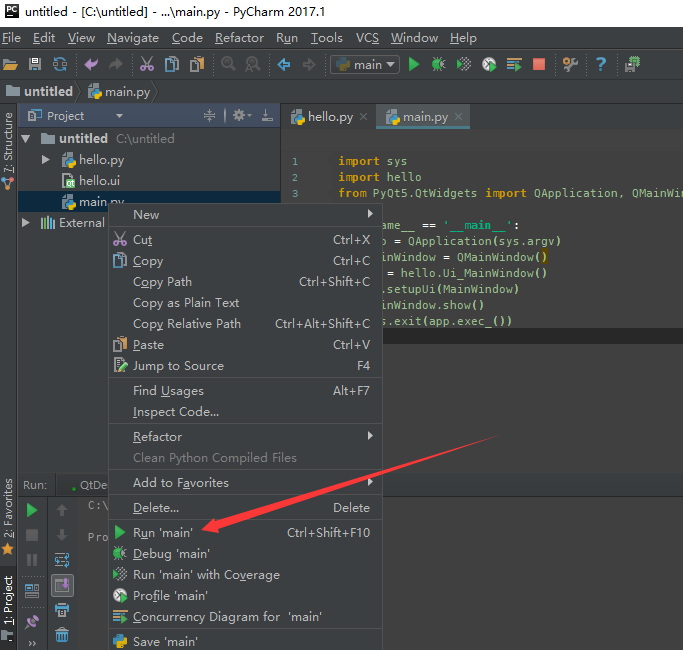Click the green Run toolbar button
683x650 pixels.
point(414,65)
